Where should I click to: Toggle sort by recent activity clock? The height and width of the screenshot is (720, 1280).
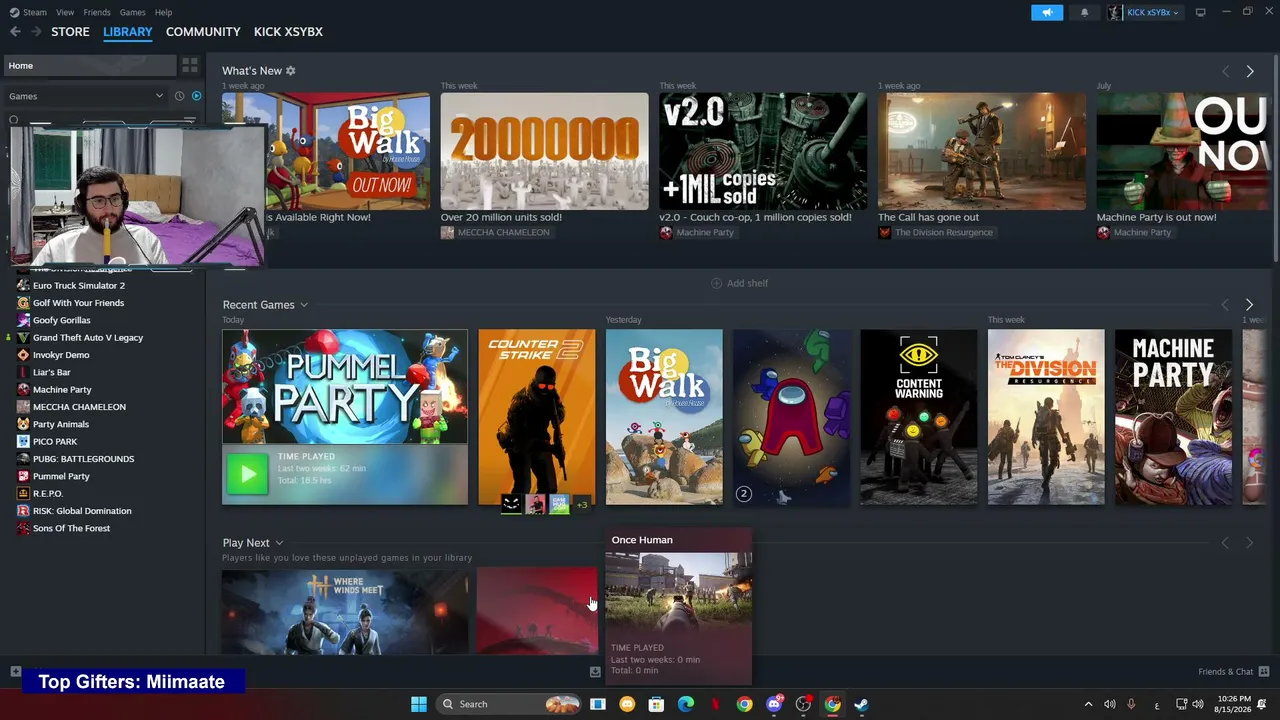179,96
